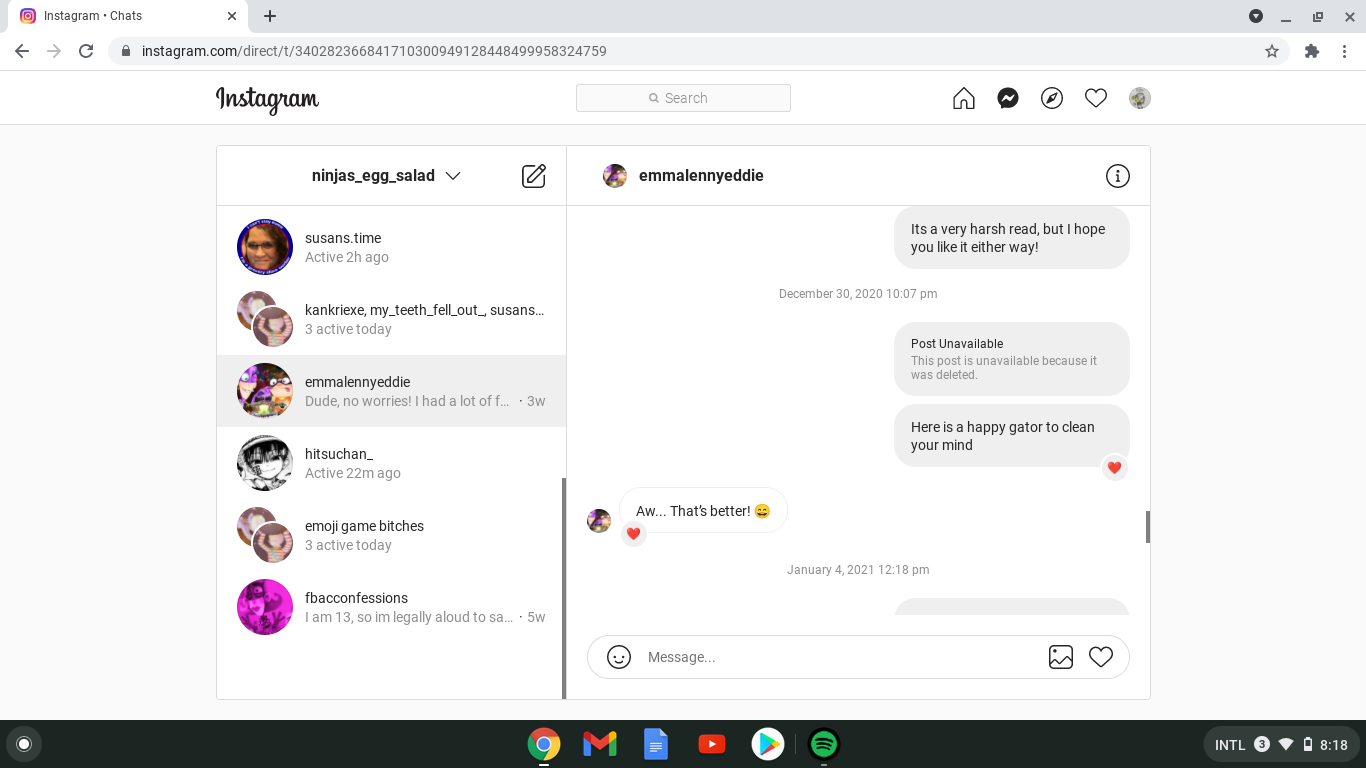Open Chrome extensions puzzle icon

[1312, 51]
